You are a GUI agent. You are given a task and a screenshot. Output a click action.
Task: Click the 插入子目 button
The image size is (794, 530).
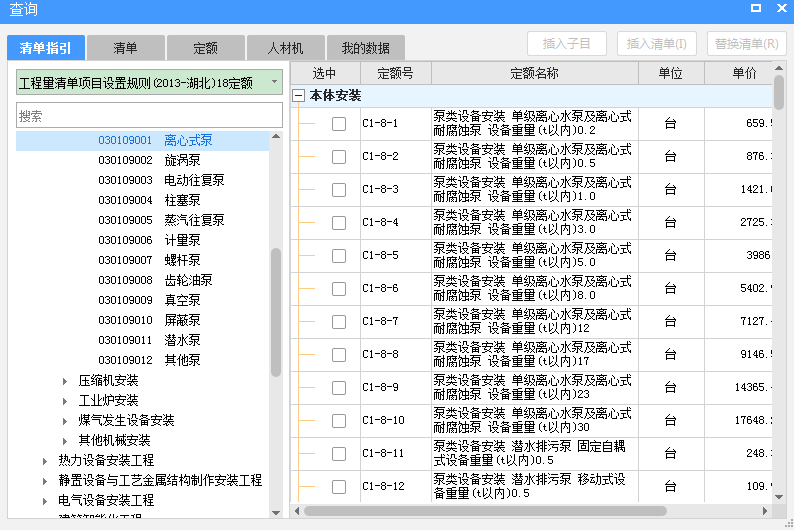567,44
